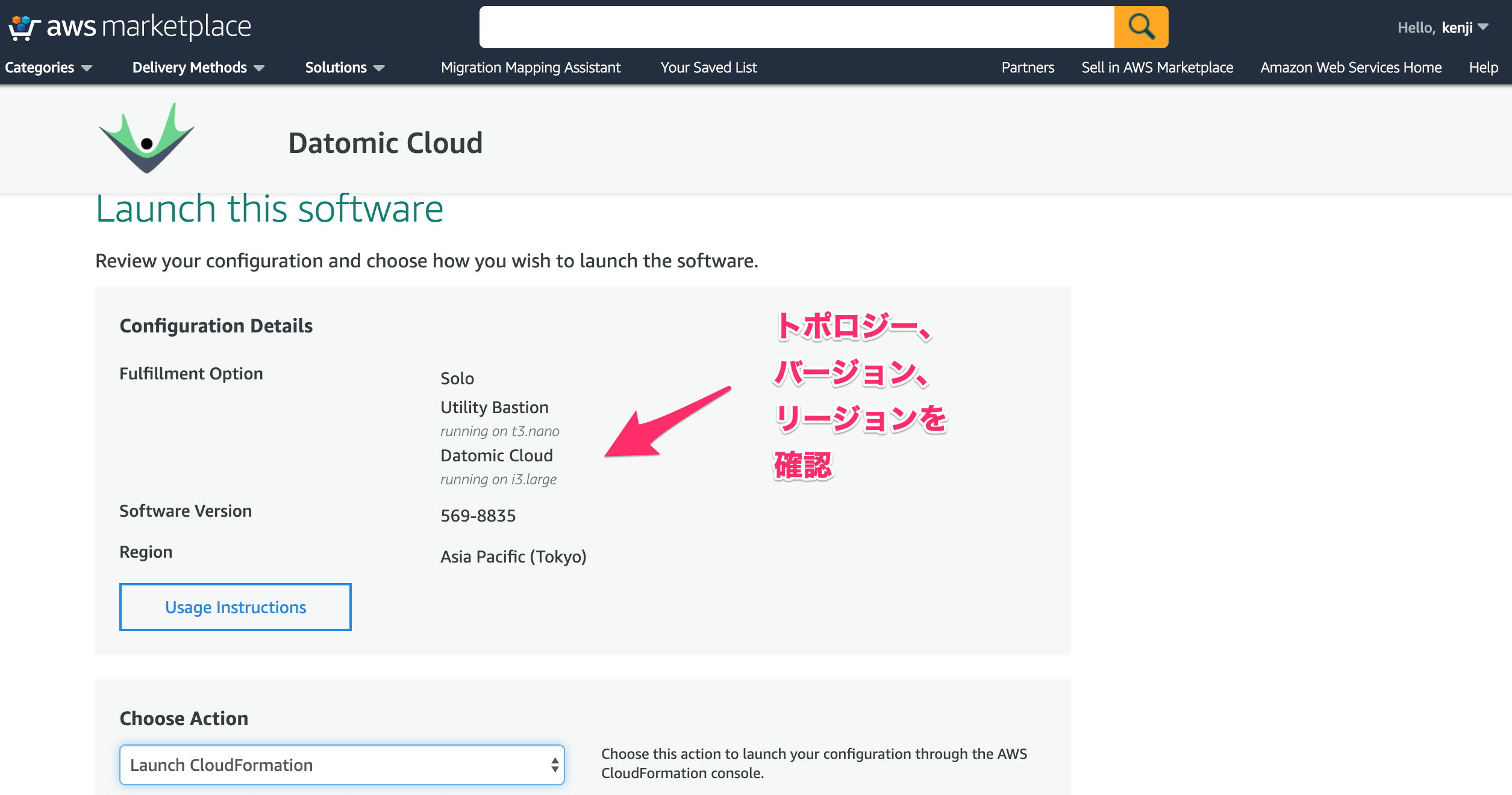The width and height of the screenshot is (1512, 795).
Task: Open the Hello, kenji account dropdown
Action: (x=1443, y=28)
